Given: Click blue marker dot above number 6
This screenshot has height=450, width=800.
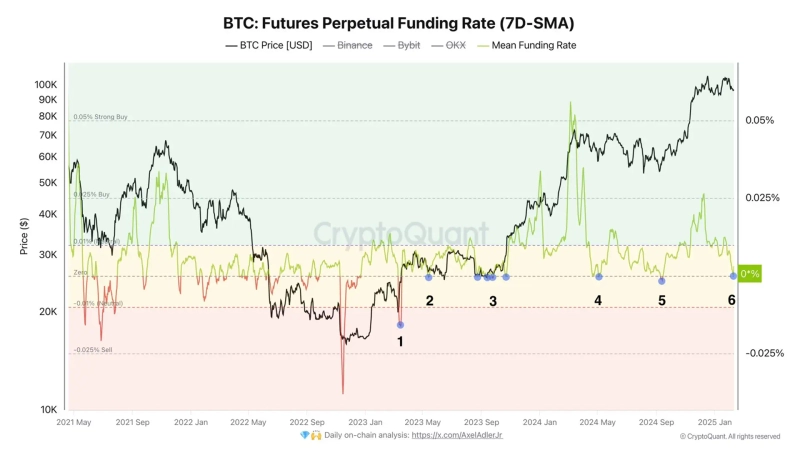Looking at the screenshot, I should coord(733,275).
